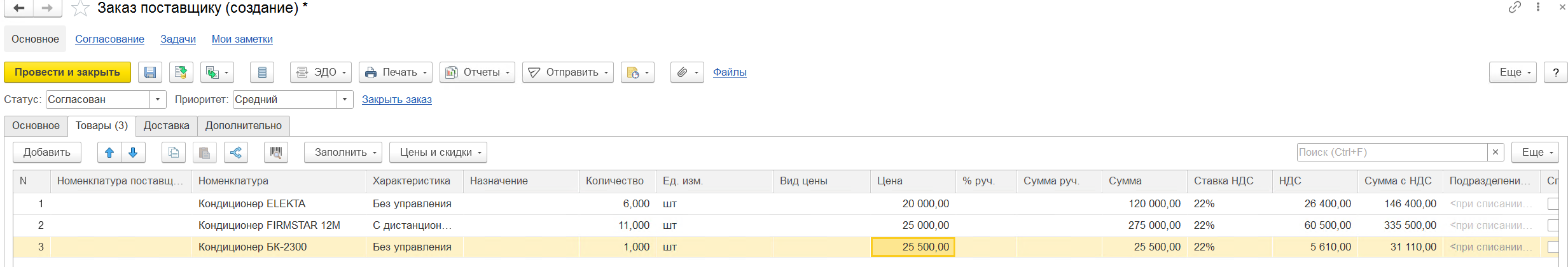Expand the Приоритет dropdown
Screen dimensions: 1568x267
click(345, 100)
